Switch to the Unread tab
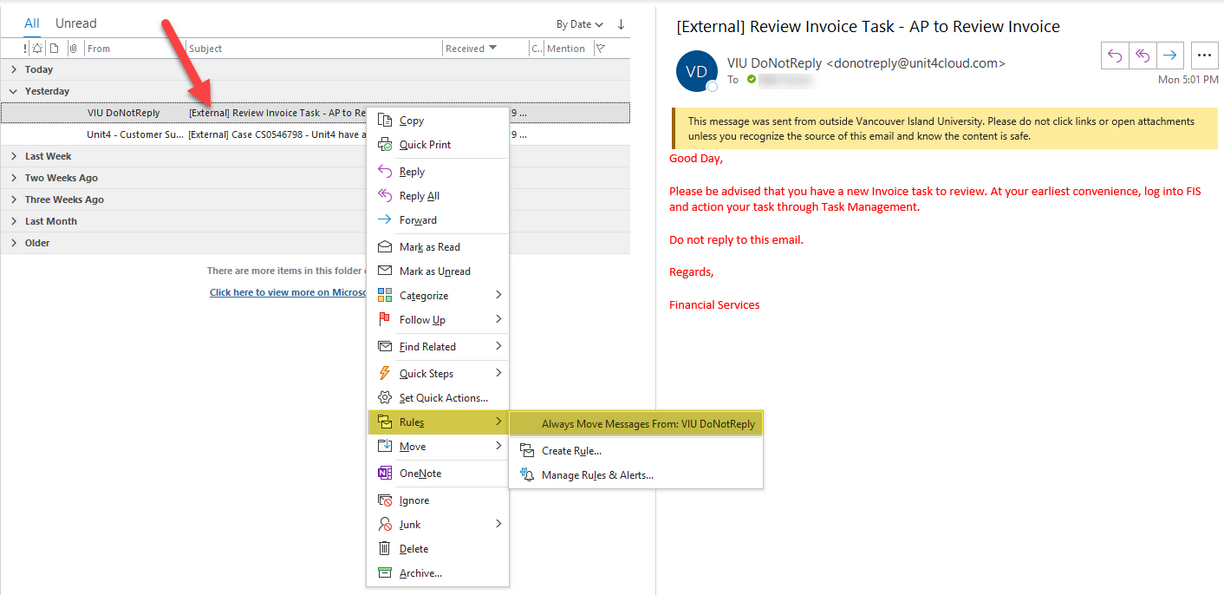This screenshot has width=1224, height=595. [x=75, y=22]
